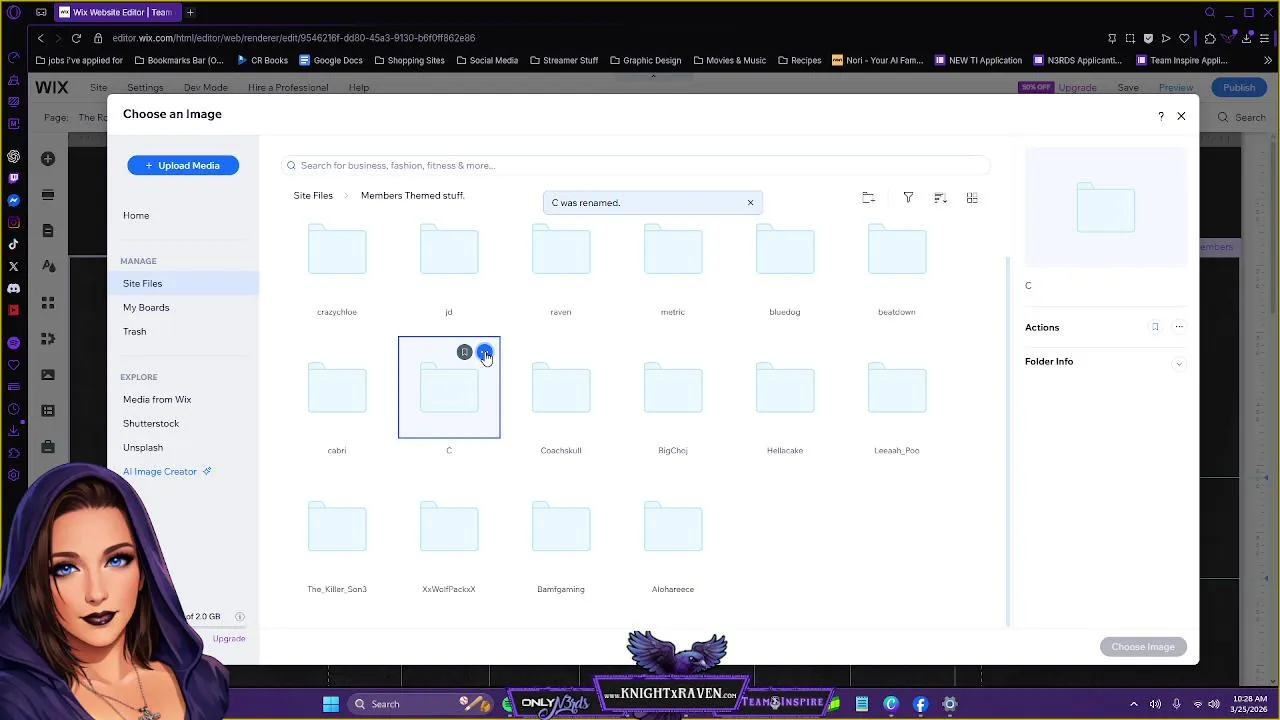The width and height of the screenshot is (1280, 720).
Task: Open the Media icon in Wix editor sidebar
Action: 48,375
